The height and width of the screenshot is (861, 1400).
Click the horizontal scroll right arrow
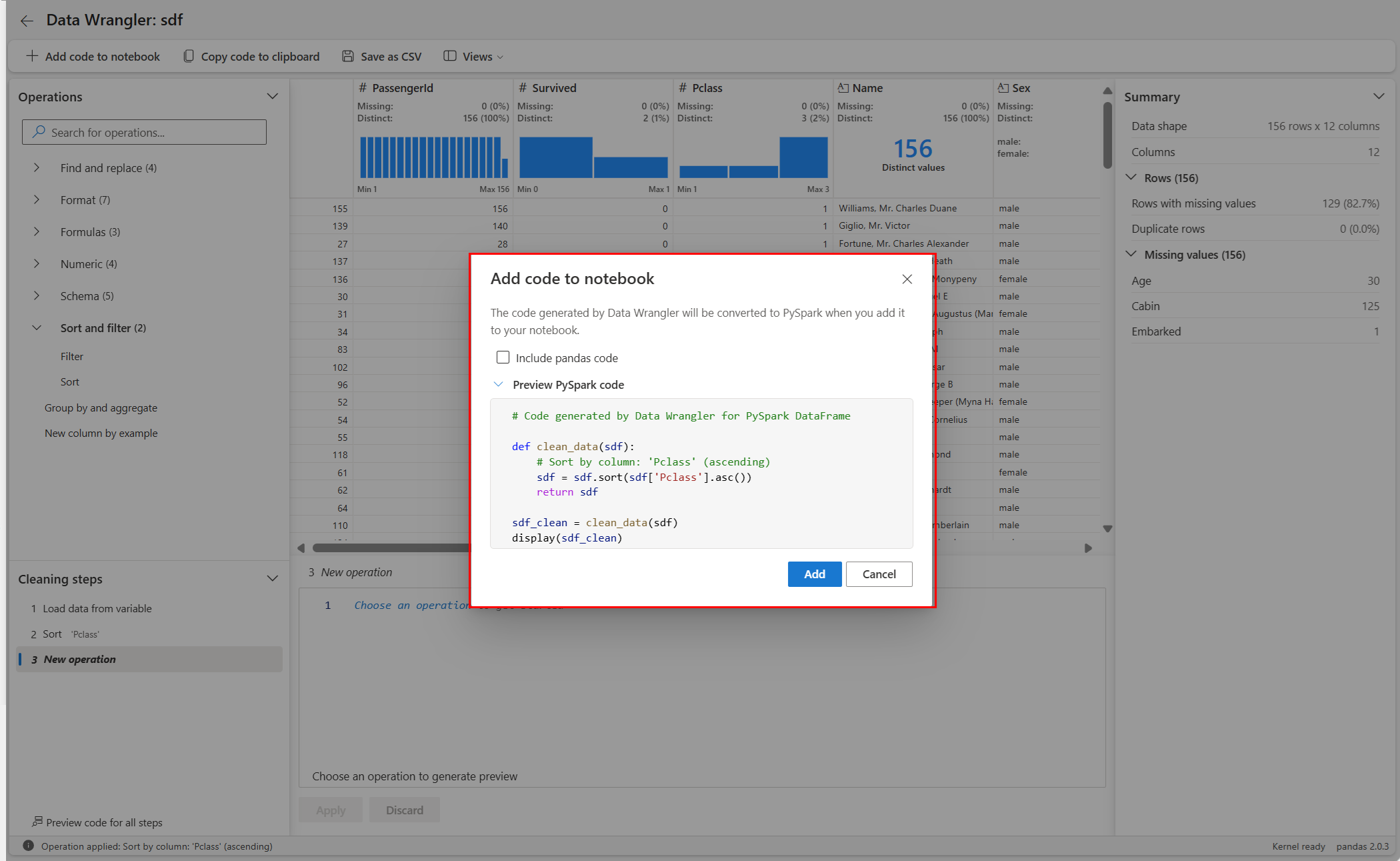(x=1088, y=548)
